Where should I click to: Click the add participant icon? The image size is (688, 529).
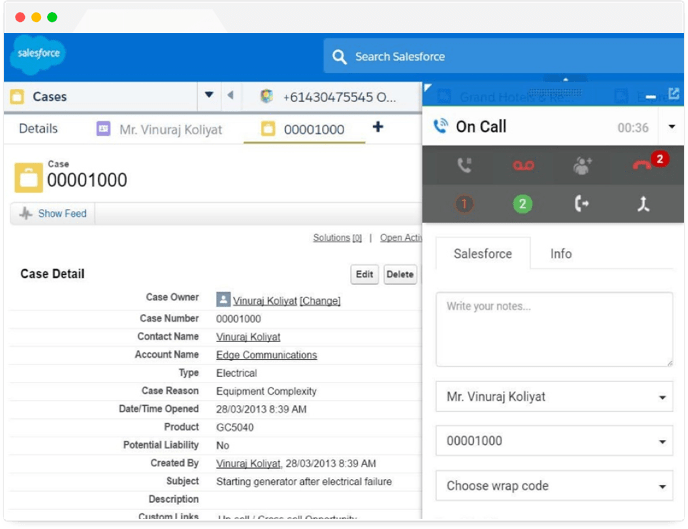click(x=582, y=166)
